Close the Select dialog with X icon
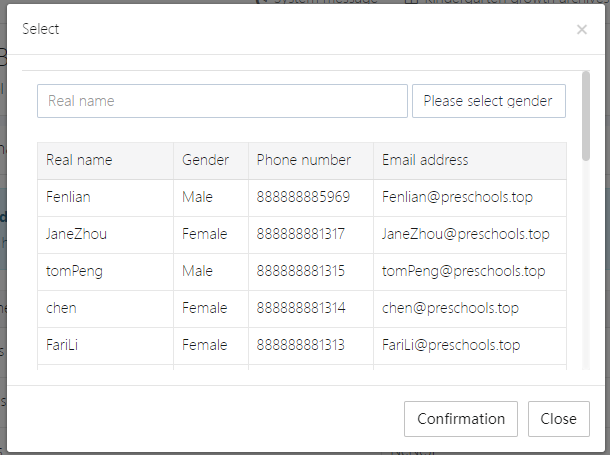The image size is (610, 455). pyautogui.click(x=582, y=30)
